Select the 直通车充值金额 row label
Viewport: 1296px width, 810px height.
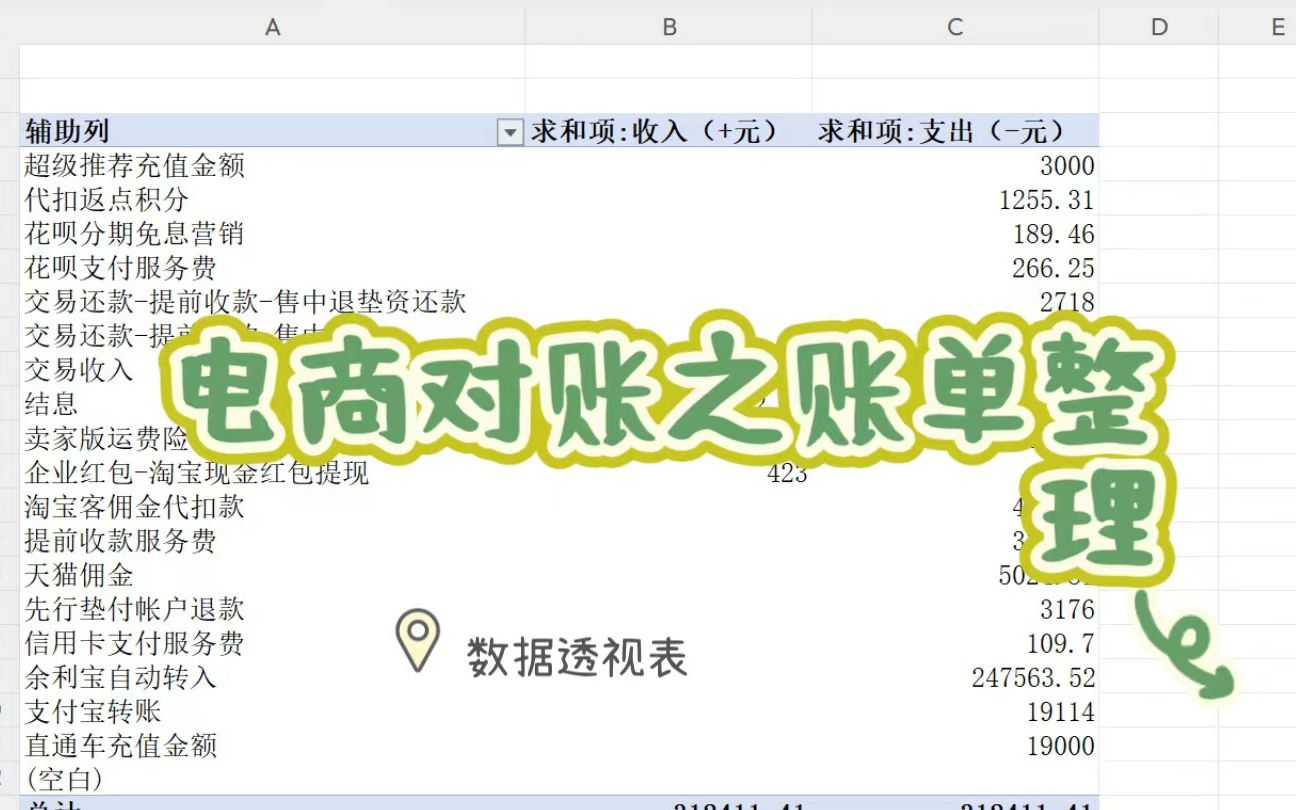pyautogui.click(x=120, y=745)
